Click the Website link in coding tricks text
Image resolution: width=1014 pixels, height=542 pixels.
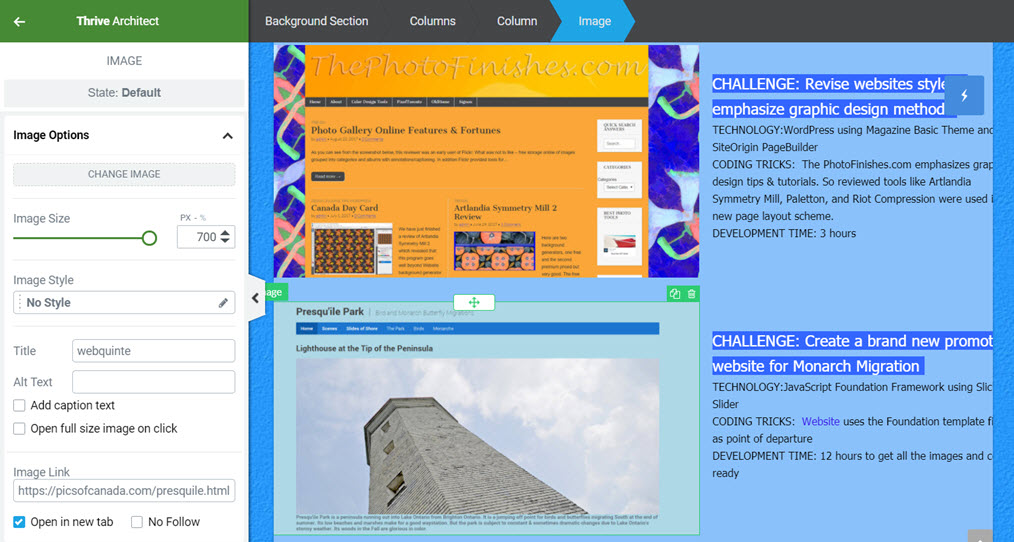(x=821, y=422)
